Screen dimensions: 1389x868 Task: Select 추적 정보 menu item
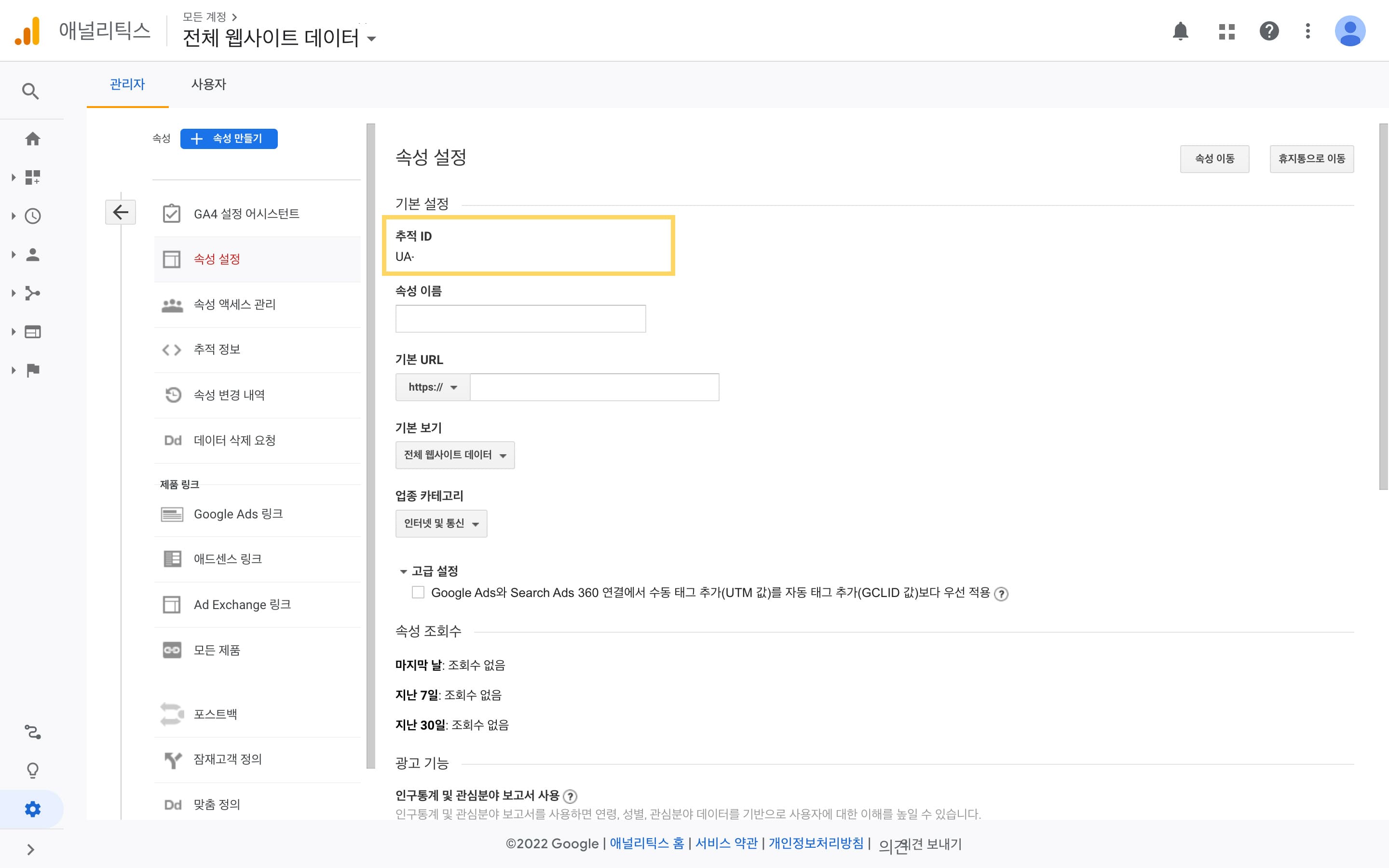coord(217,350)
